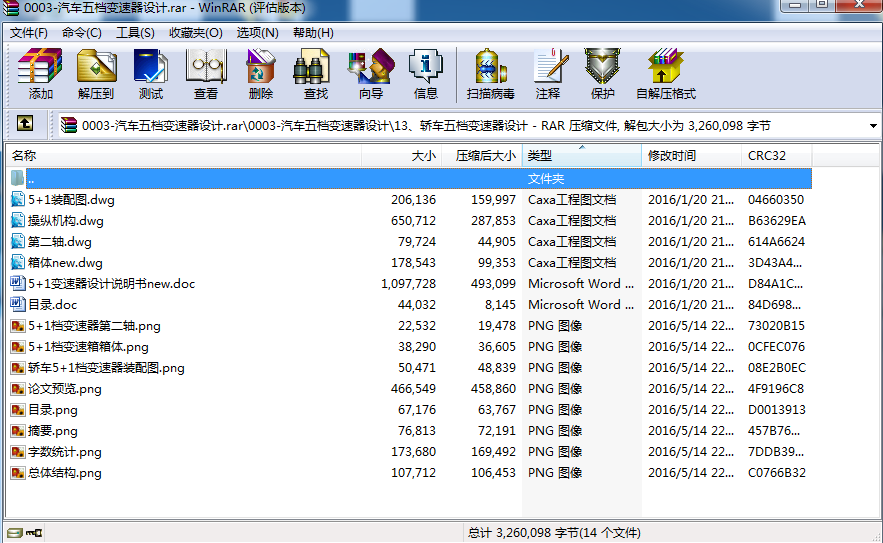This screenshot has height=543, width=883.
Task: Open the Favorites (收藏夹) menu
Action: (196, 33)
